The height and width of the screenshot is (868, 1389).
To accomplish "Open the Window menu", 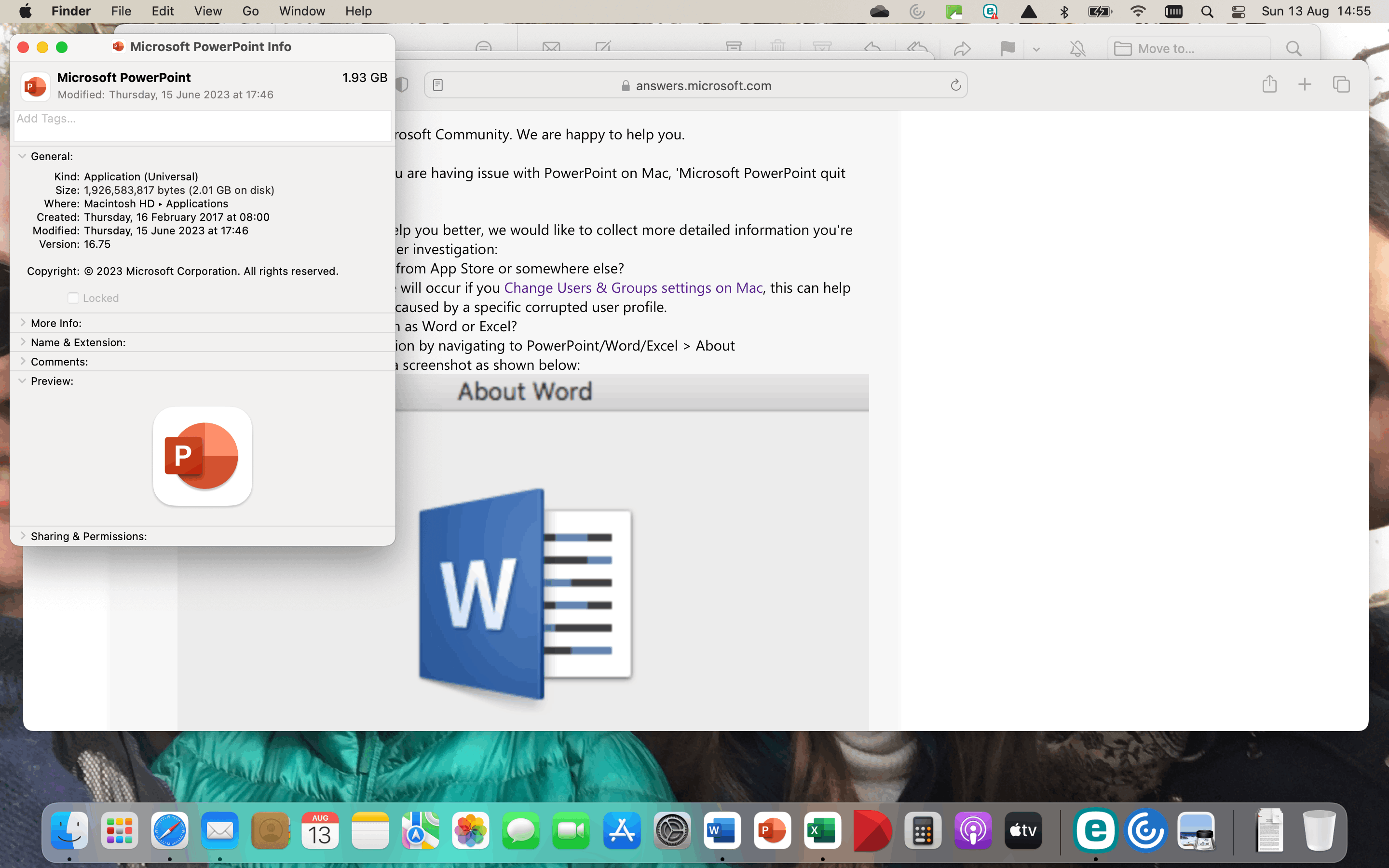I will [x=302, y=11].
